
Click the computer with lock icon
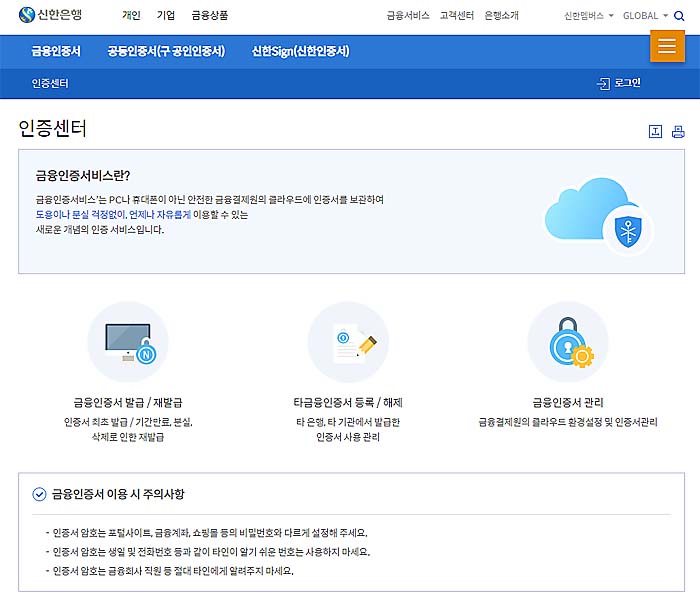click(x=128, y=342)
